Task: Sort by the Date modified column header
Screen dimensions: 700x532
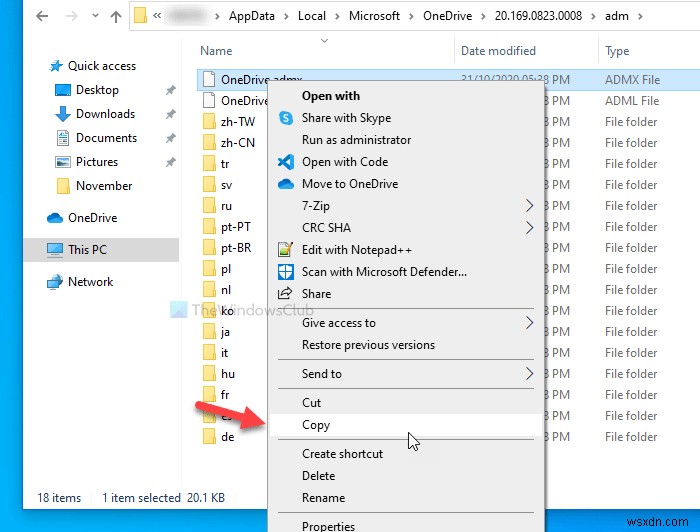Action: (498, 51)
